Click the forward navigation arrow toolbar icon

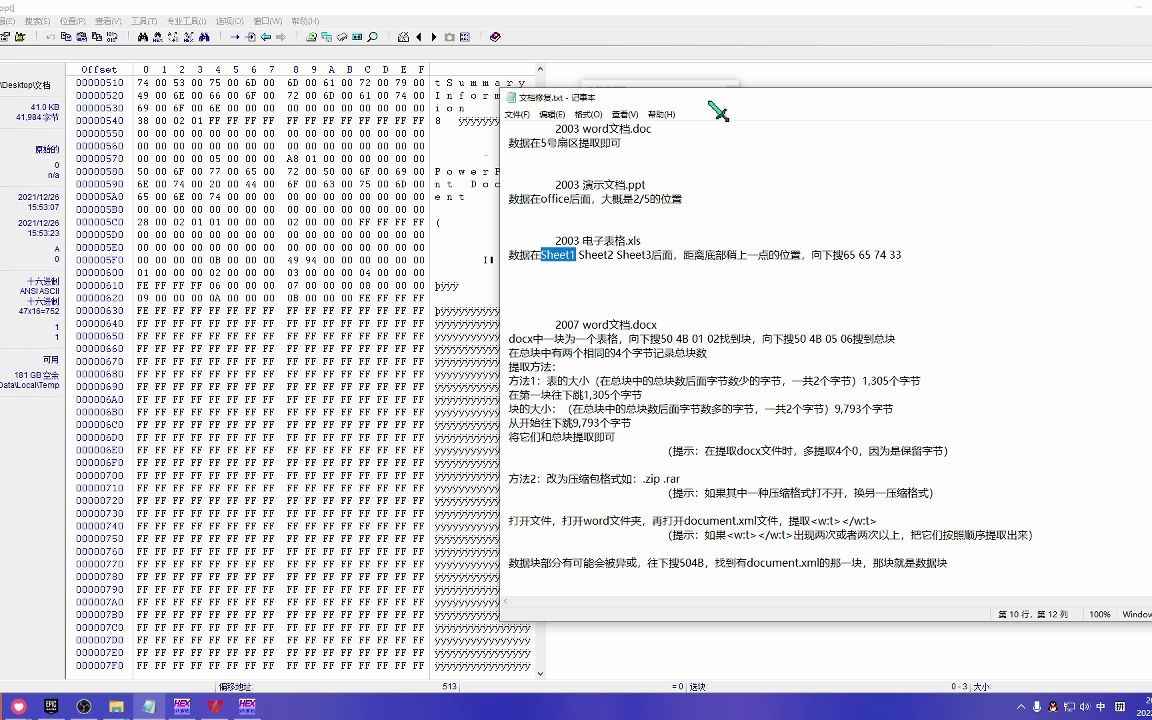point(280,37)
